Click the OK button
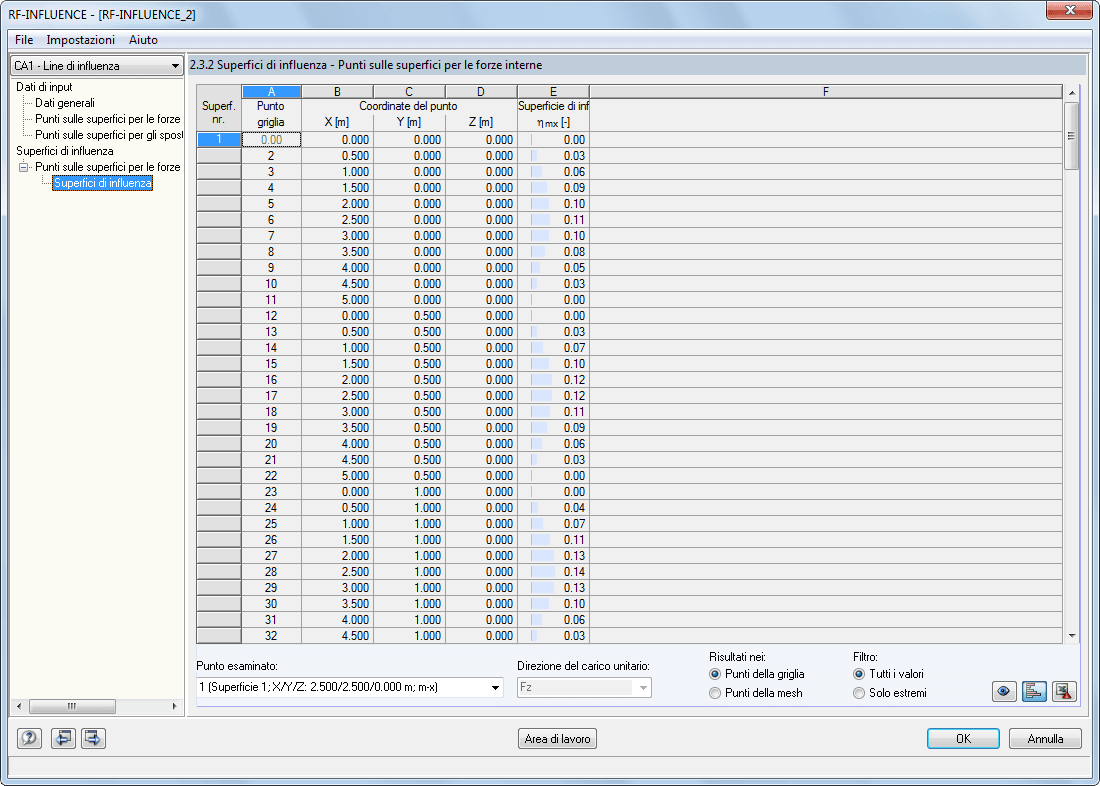 (x=963, y=738)
